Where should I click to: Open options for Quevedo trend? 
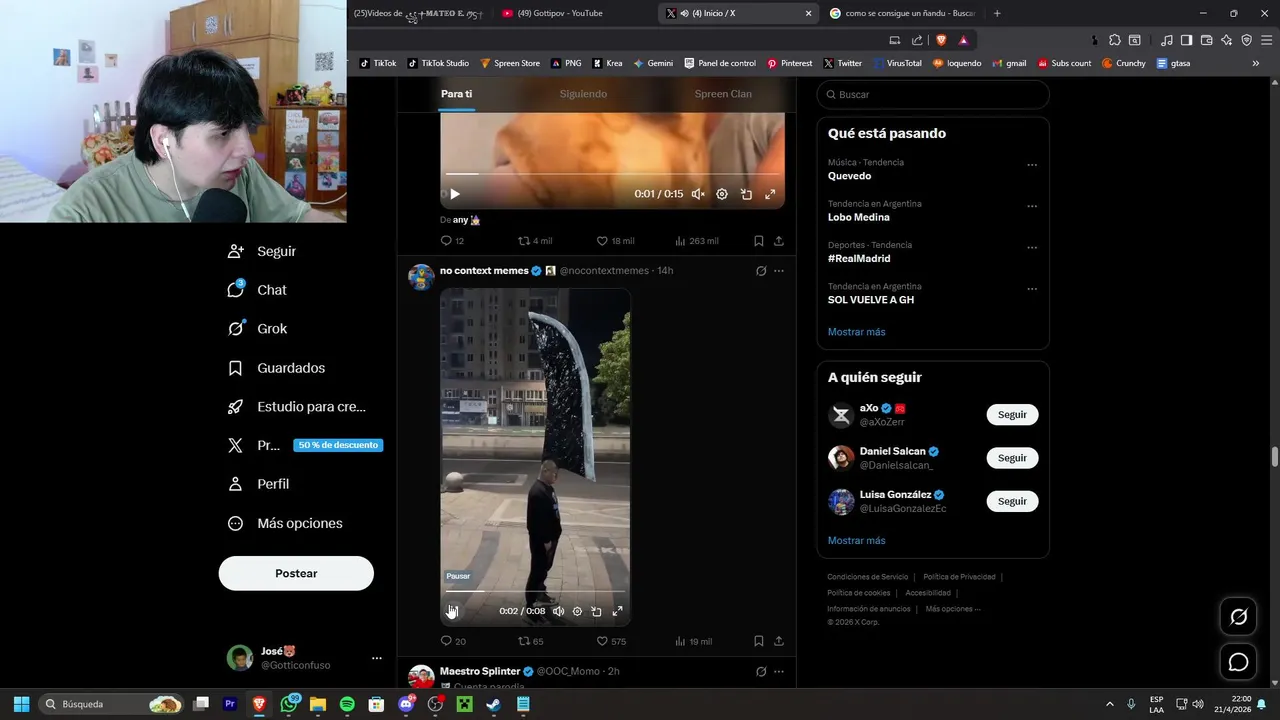1032,165
